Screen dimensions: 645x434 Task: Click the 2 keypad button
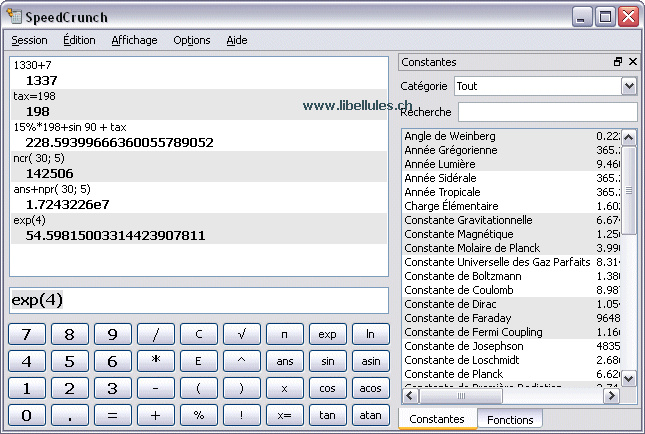coord(70,388)
